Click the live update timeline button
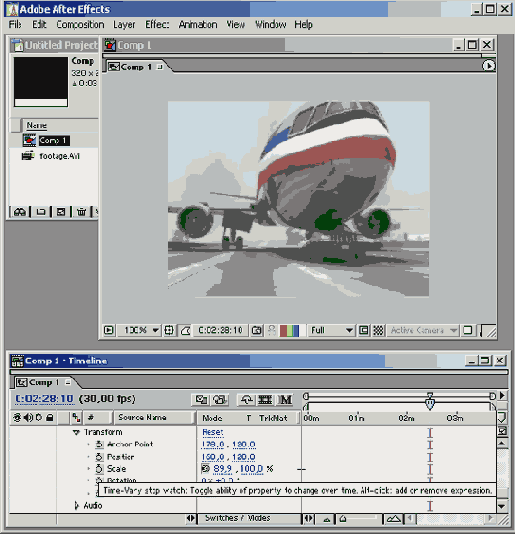The image size is (515, 534). pos(201,399)
